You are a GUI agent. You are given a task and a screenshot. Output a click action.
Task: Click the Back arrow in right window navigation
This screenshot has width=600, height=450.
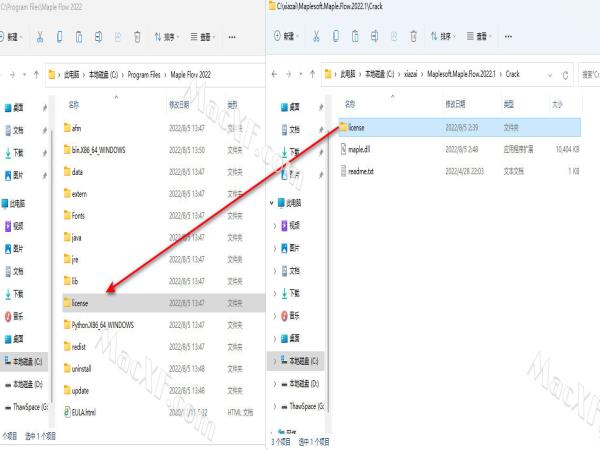(274, 74)
